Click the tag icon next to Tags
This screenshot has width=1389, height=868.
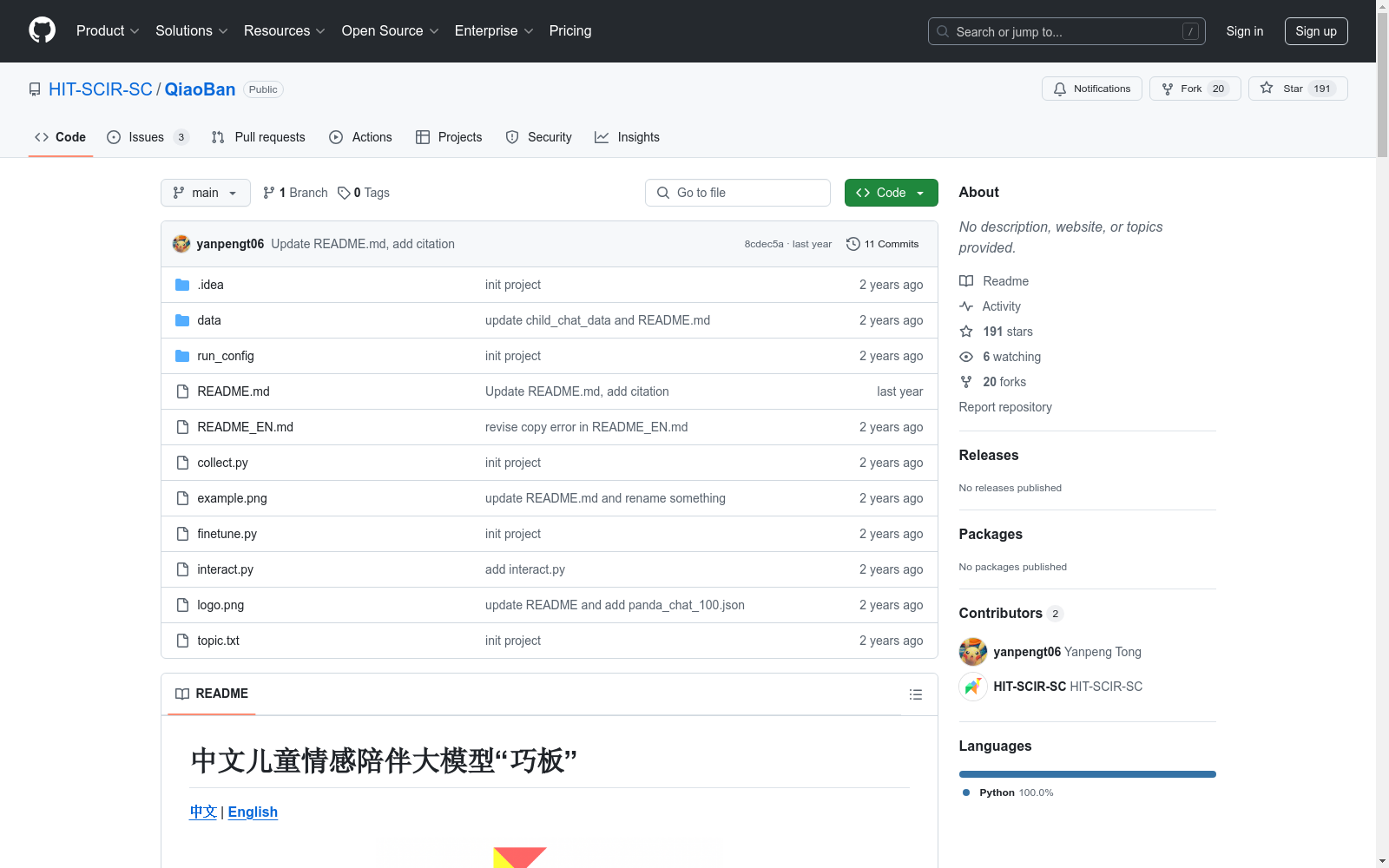click(344, 193)
